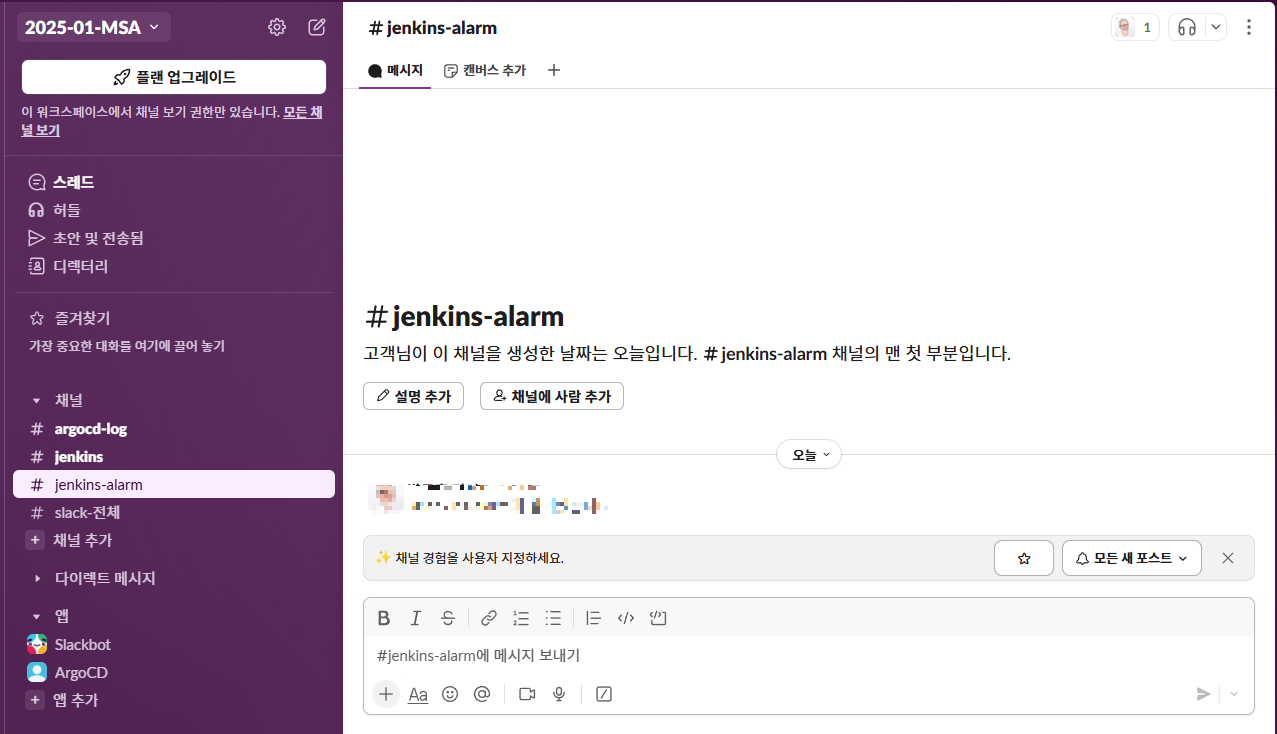Open blurred user avatar in message
The width and height of the screenshot is (1277, 734).
[384, 497]
